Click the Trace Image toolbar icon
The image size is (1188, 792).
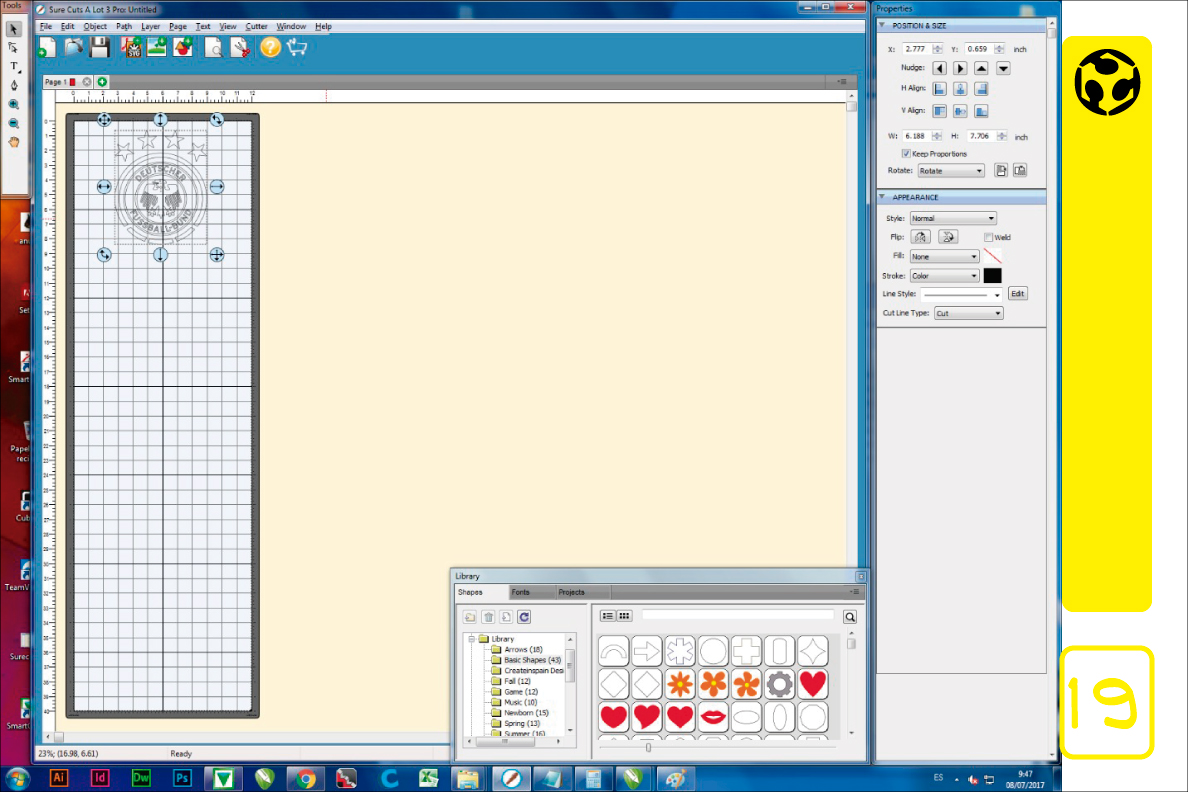click(x=183, y=48)
